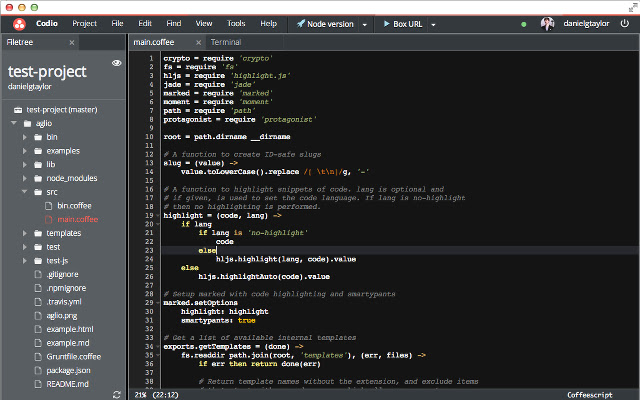640x400 pixels.
Task: Click the refresh icon below the filetree
Action: click(117, 394)
